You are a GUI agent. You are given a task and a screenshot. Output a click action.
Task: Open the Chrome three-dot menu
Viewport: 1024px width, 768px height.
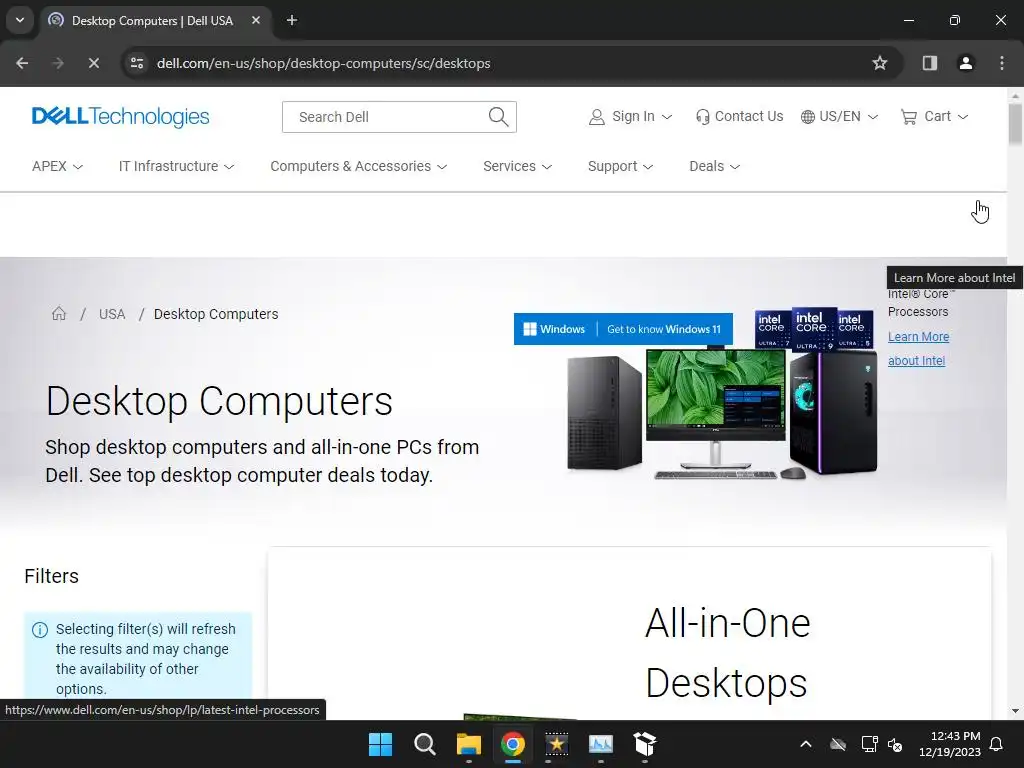coord(1002,63)
